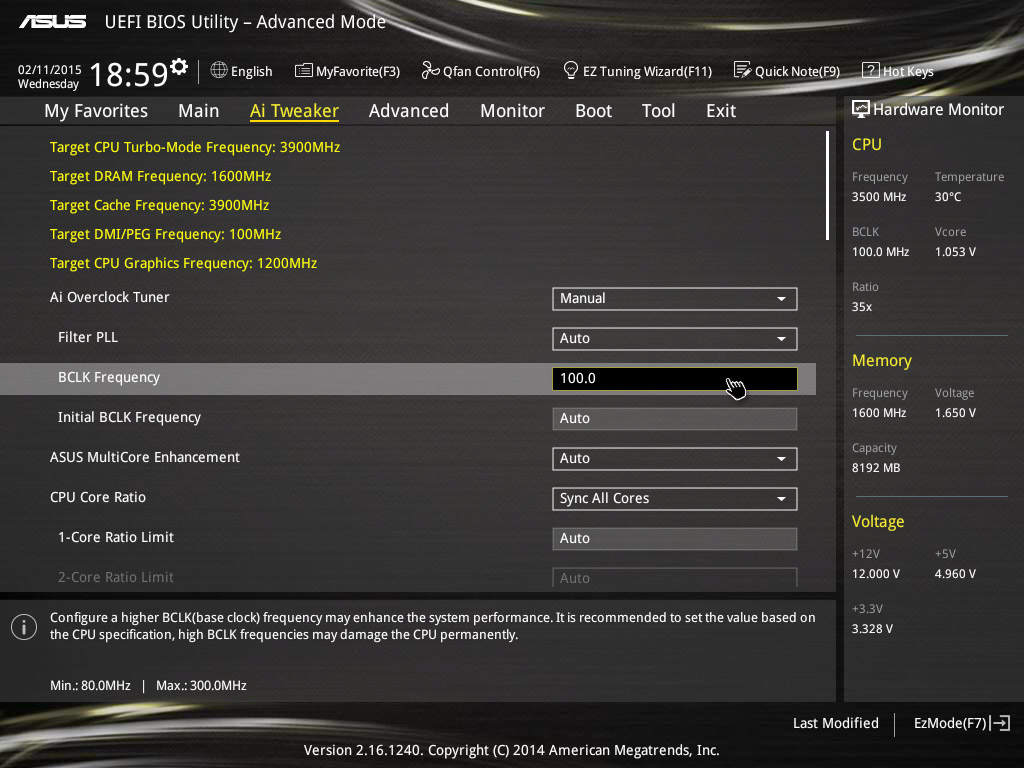Click the MyFavorite list icon
Screen dimensions: 1024x768
click(303, 71)
